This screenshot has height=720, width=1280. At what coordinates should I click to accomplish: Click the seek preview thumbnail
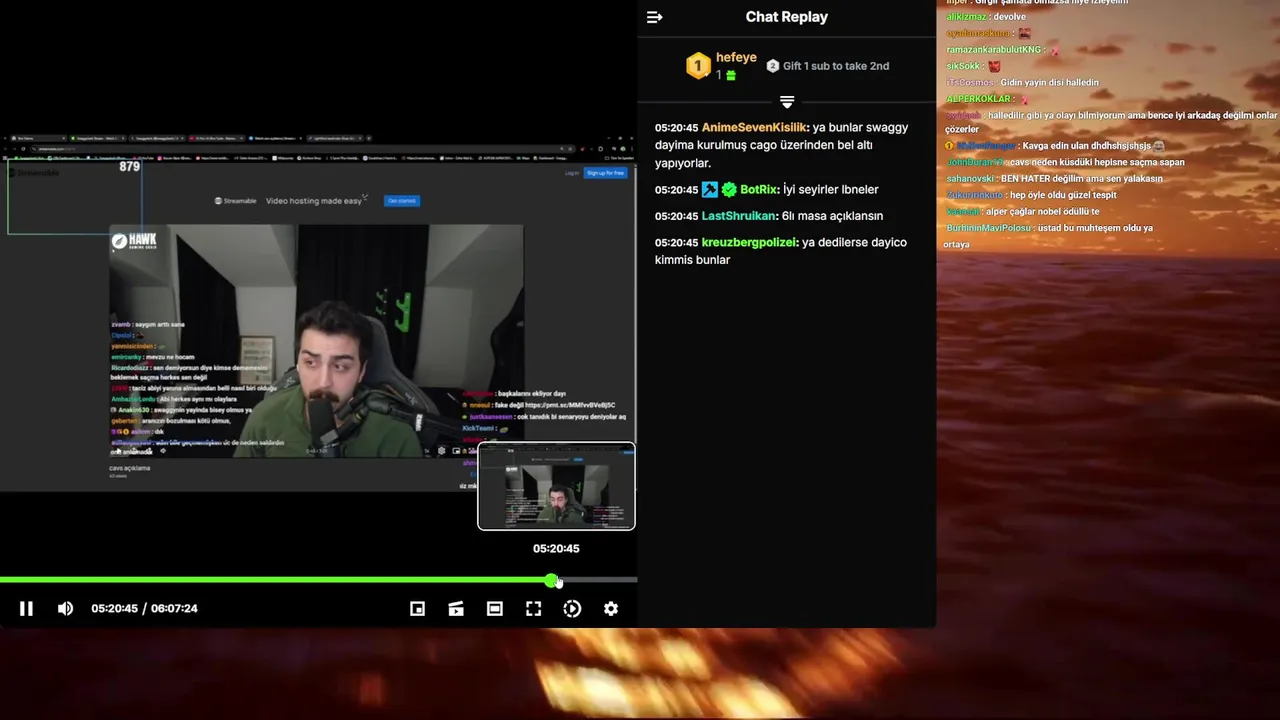coord(556,486)
